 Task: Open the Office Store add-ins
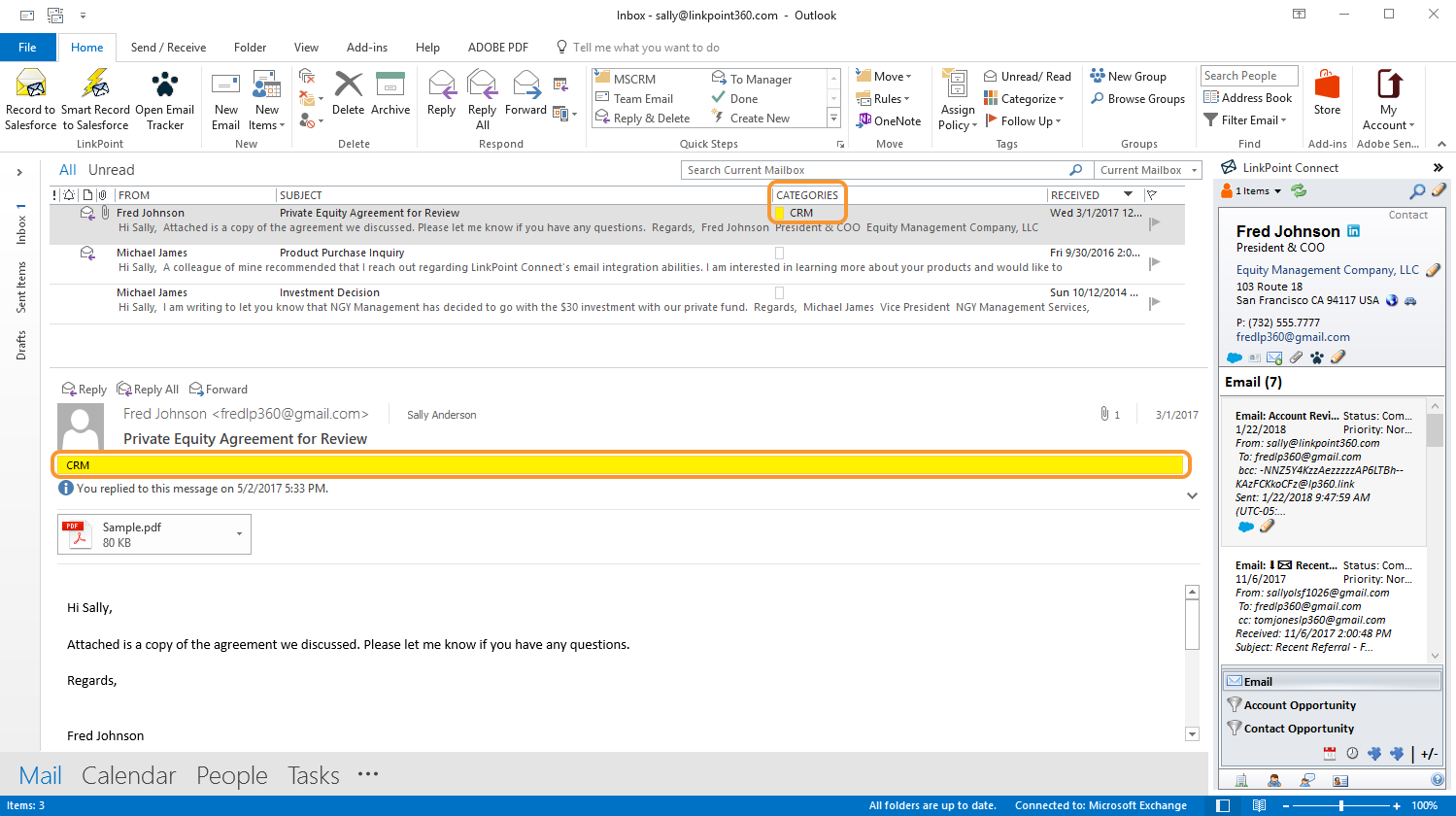point(1327,93)
